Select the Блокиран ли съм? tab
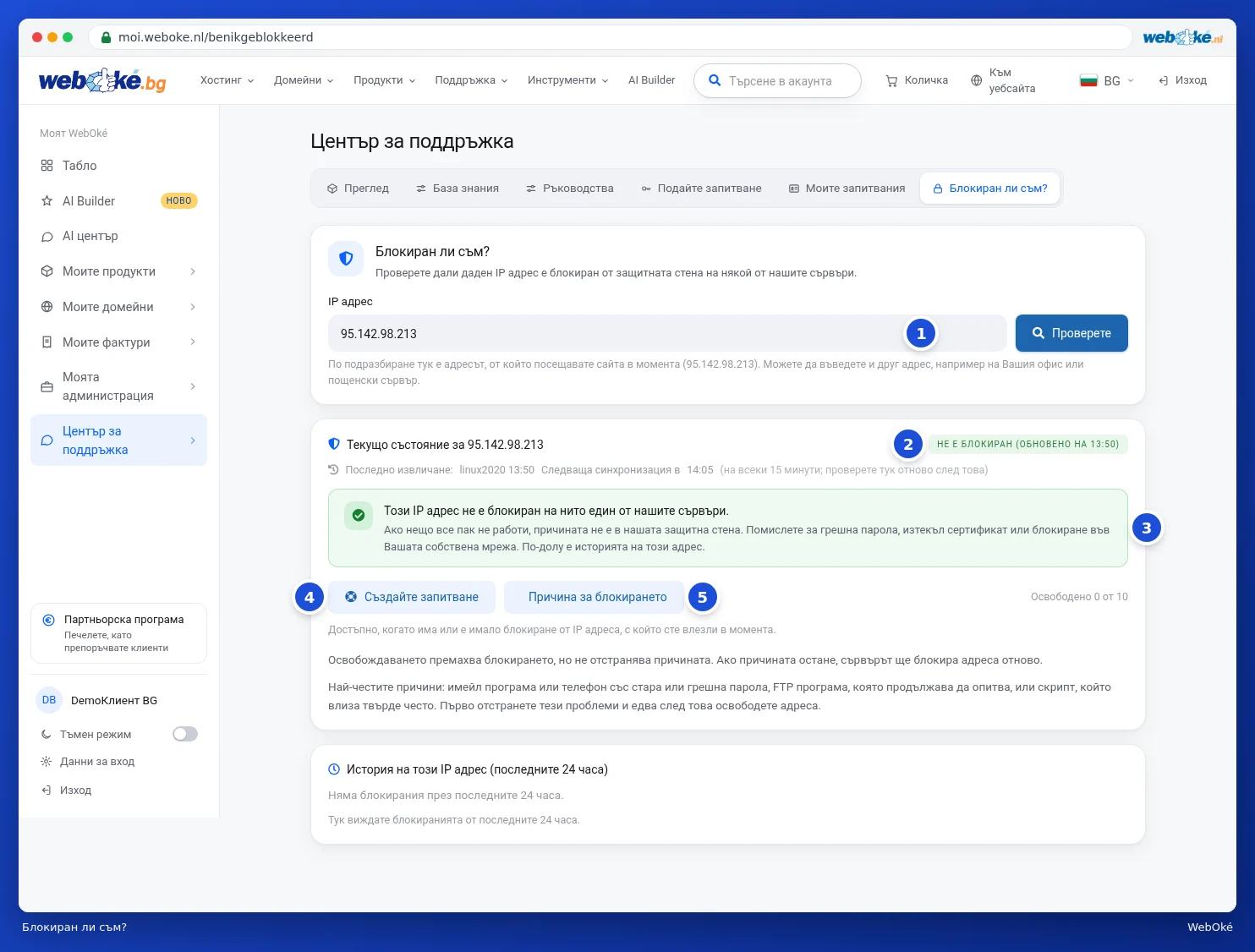Image resolution: width=1255 pixels, height=952 pixels. [x=989, y=189]
